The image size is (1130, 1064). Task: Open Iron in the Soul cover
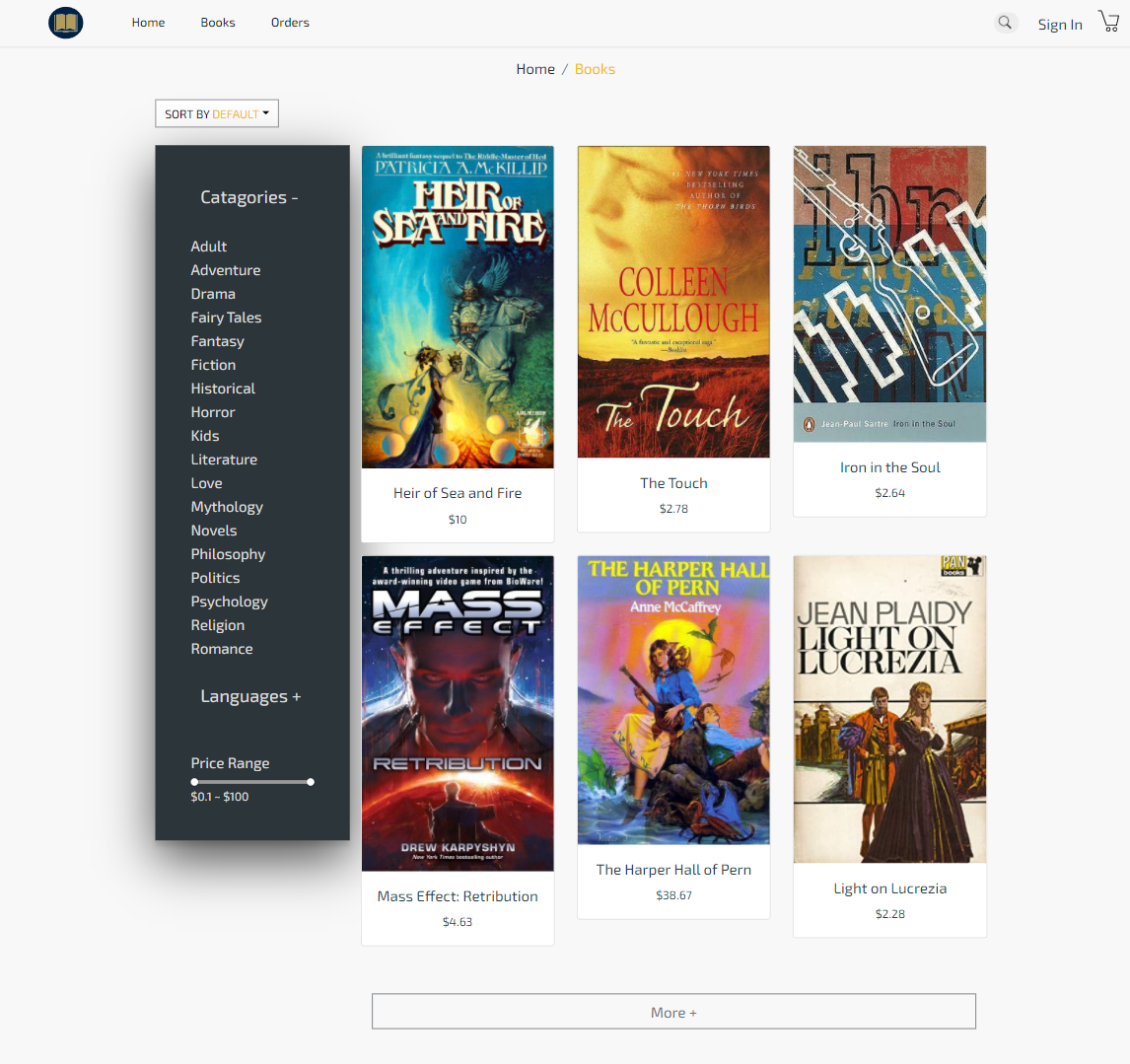tap(890, 294)
